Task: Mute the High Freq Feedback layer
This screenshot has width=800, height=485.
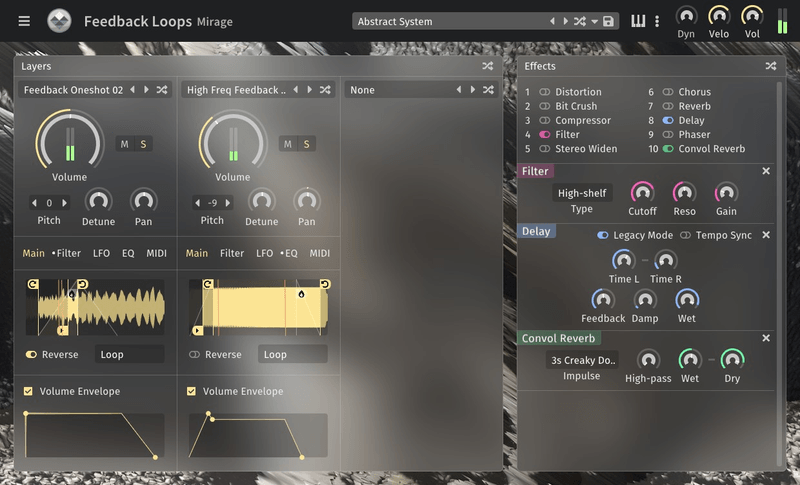Action: click(287, 144)
